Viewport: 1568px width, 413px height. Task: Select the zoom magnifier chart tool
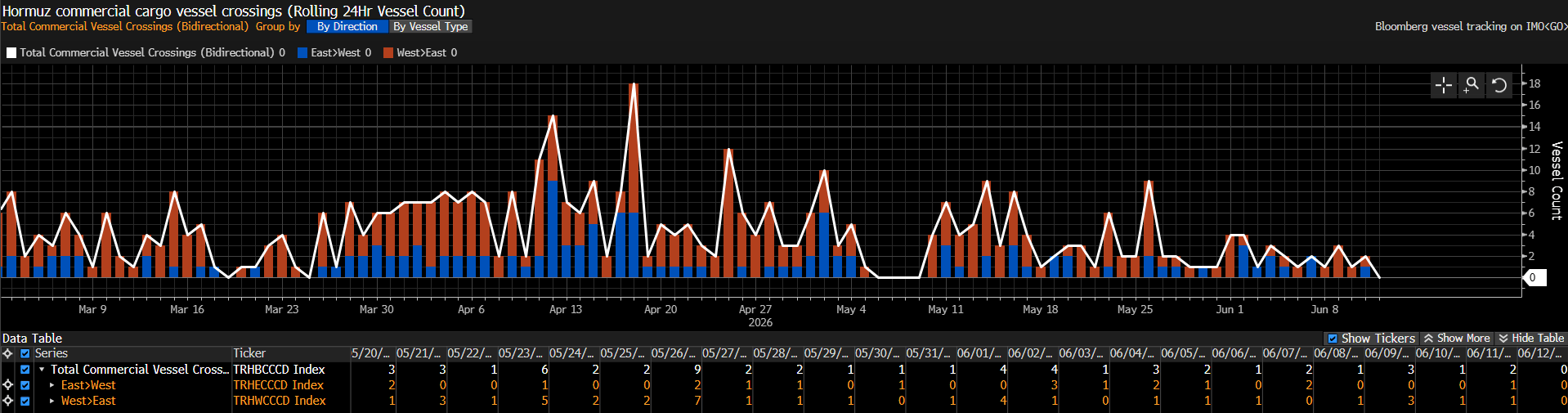point(1472,85)
